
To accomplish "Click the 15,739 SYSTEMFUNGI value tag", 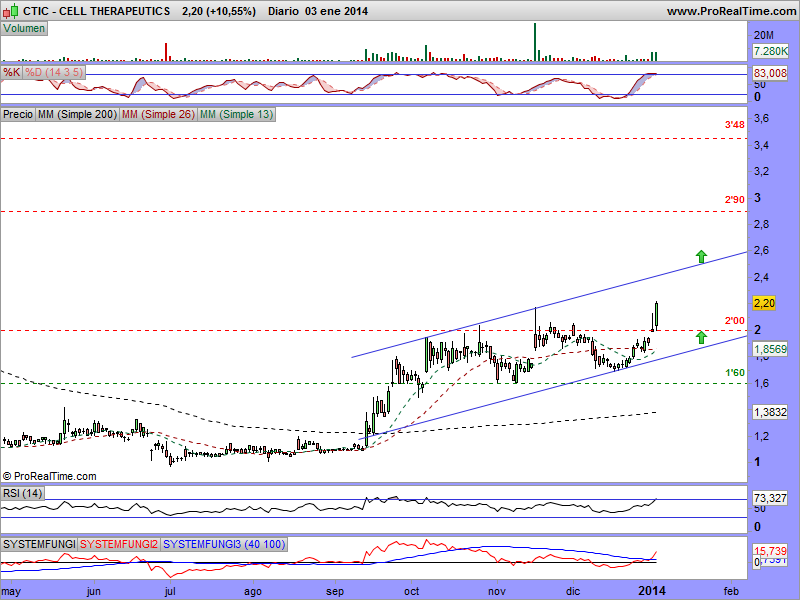I will click(x=770, y=551).
